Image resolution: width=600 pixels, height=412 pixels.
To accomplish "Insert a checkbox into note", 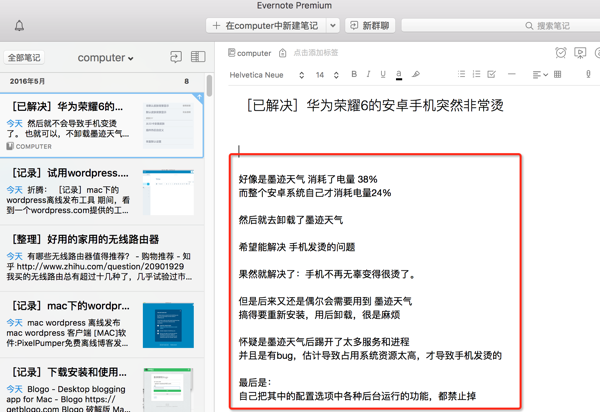I will pyautogui.click(x=492, y=74).
